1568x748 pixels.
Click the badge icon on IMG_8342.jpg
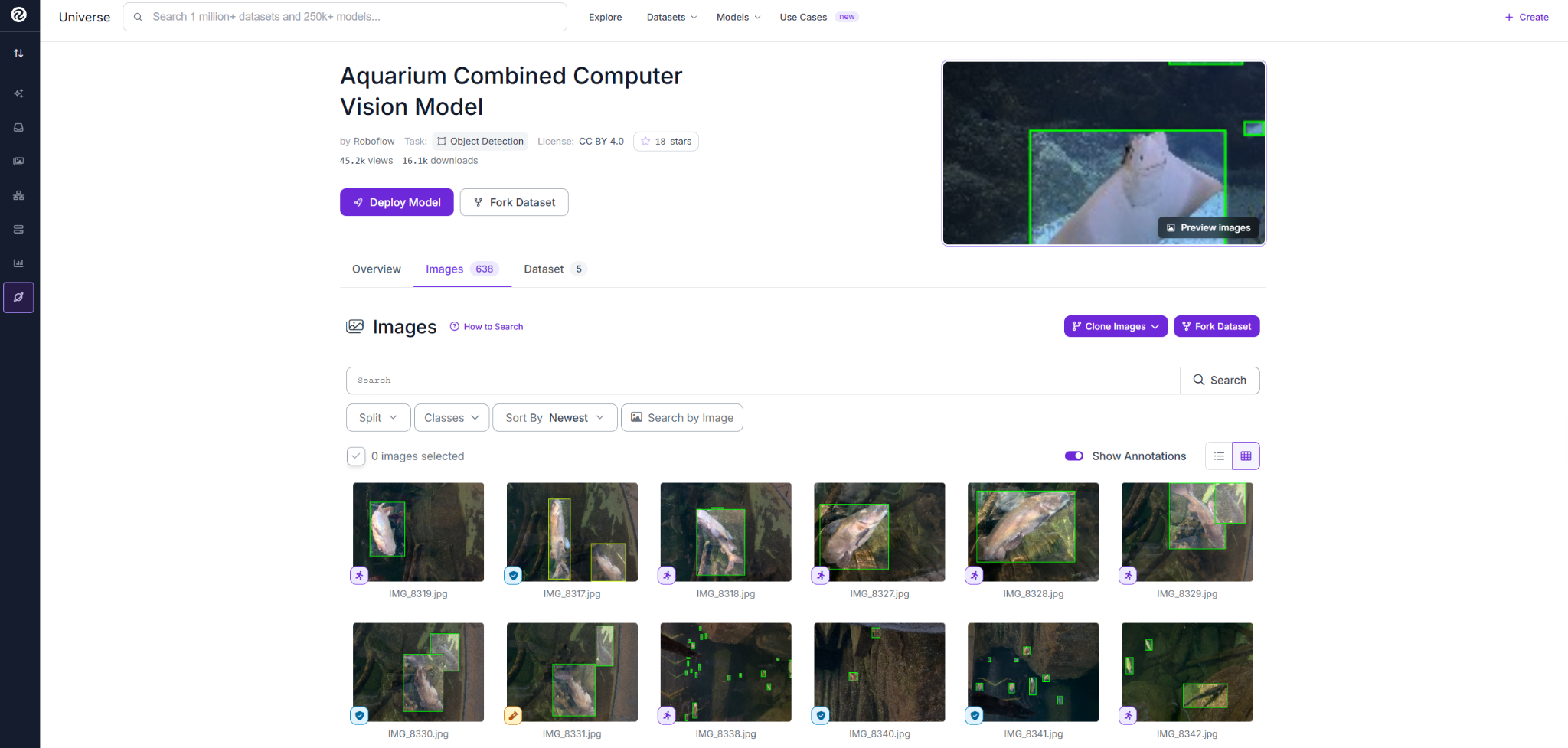(x=1128, y=715)
